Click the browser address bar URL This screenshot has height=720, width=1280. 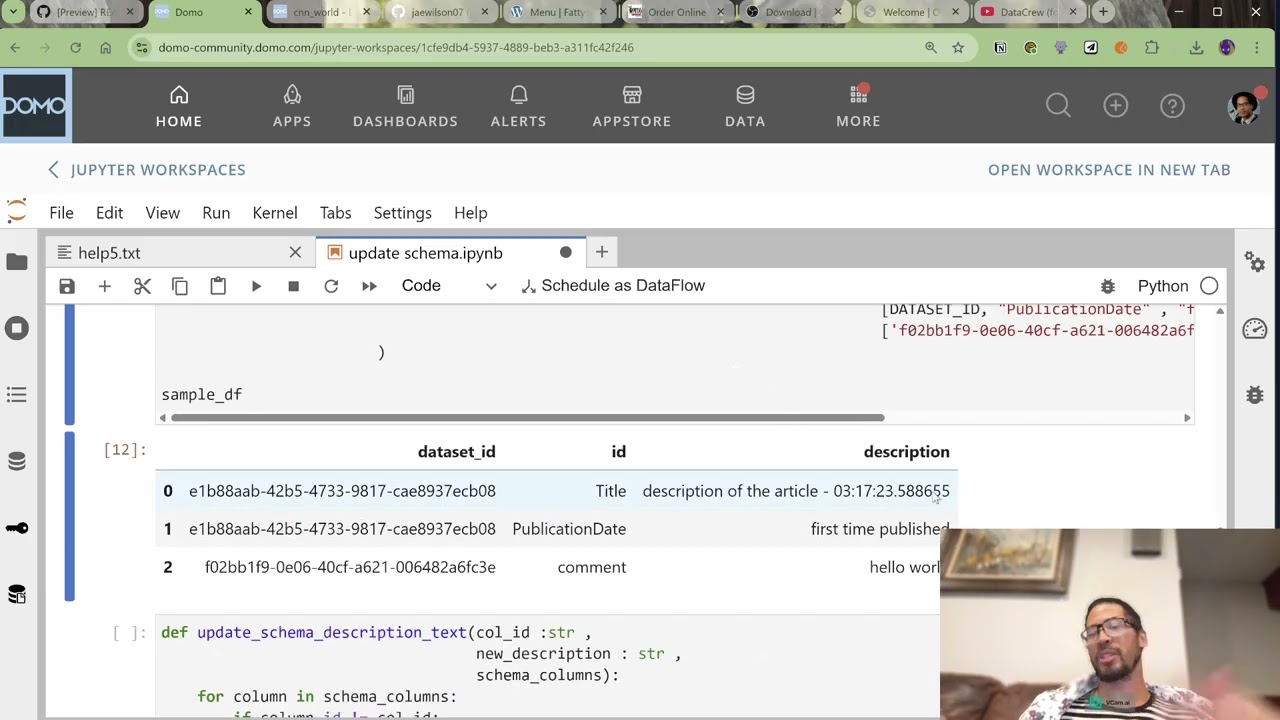point(396,47)
